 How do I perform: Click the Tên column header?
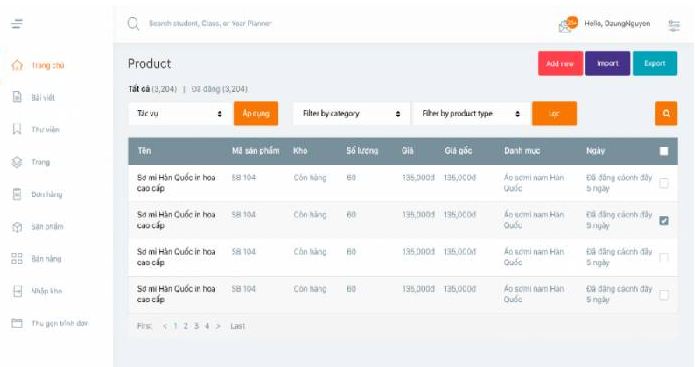[x=144, y=151]
